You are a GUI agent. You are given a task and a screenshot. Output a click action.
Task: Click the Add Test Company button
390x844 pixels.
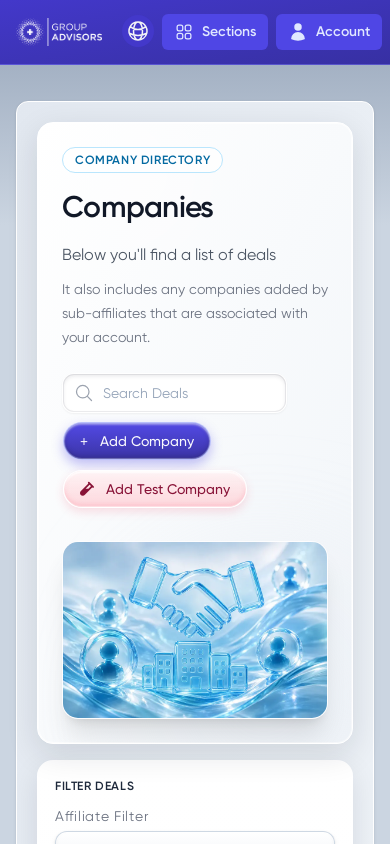click(155, 489)
